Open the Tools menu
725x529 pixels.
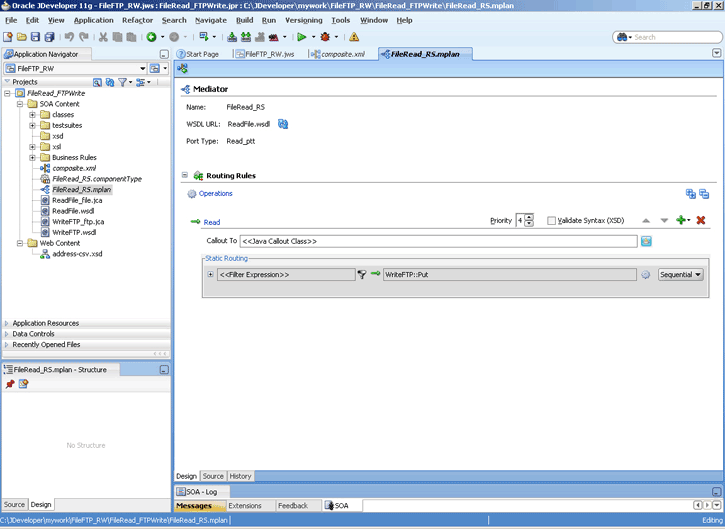pos(340,20)
